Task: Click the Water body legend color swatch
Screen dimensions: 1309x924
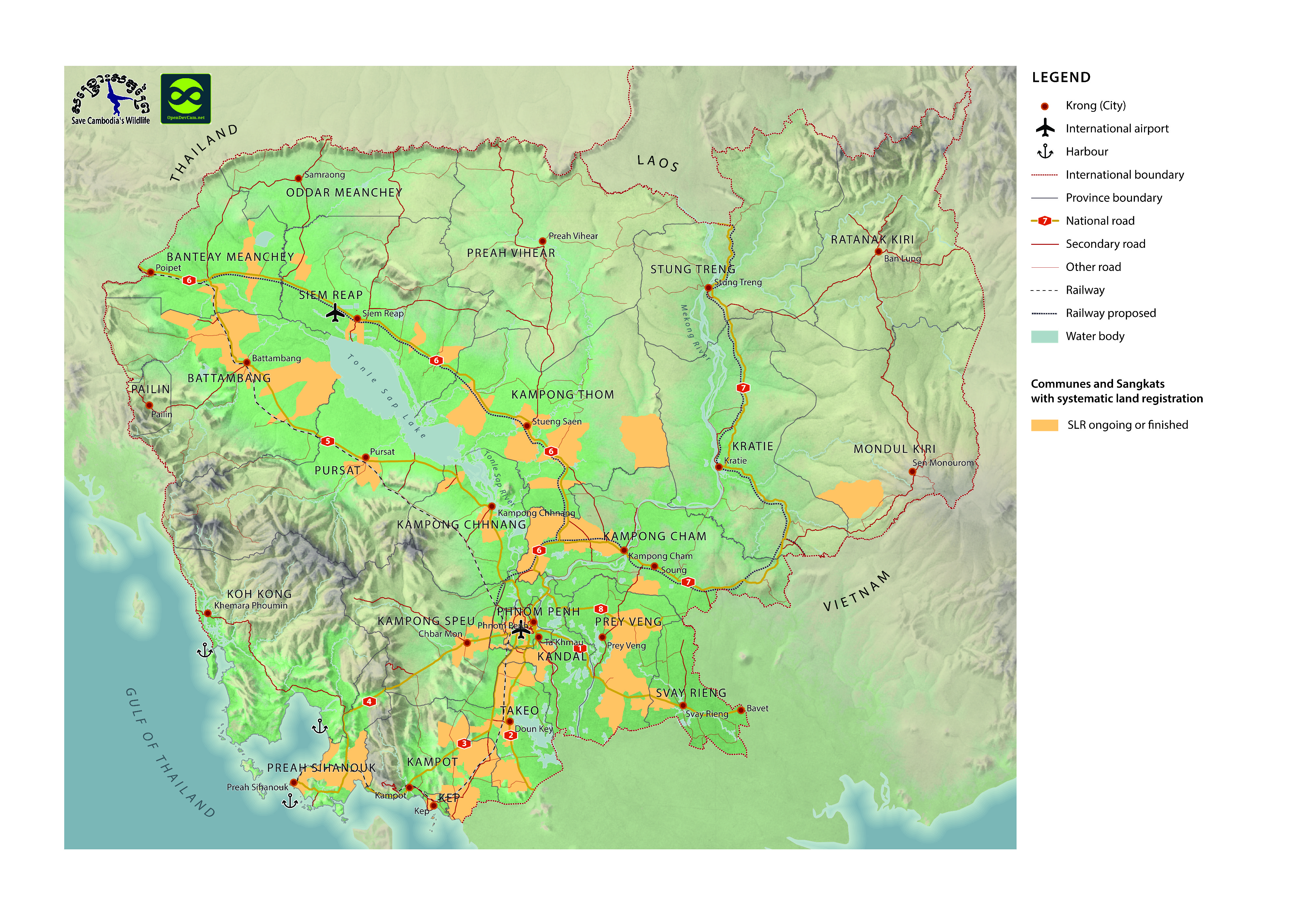Action: (1045, 336)
